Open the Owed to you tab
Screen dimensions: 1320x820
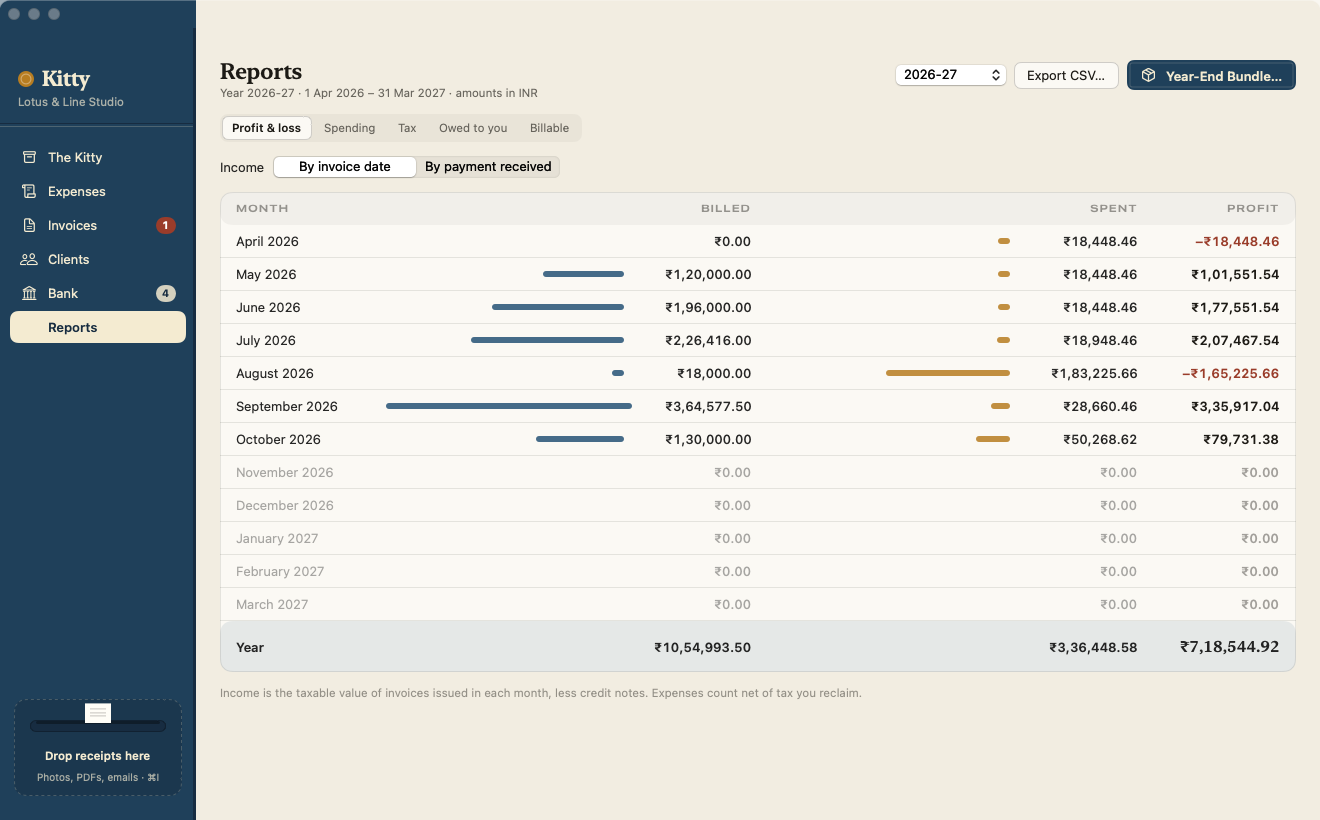(x=473, y=128)
